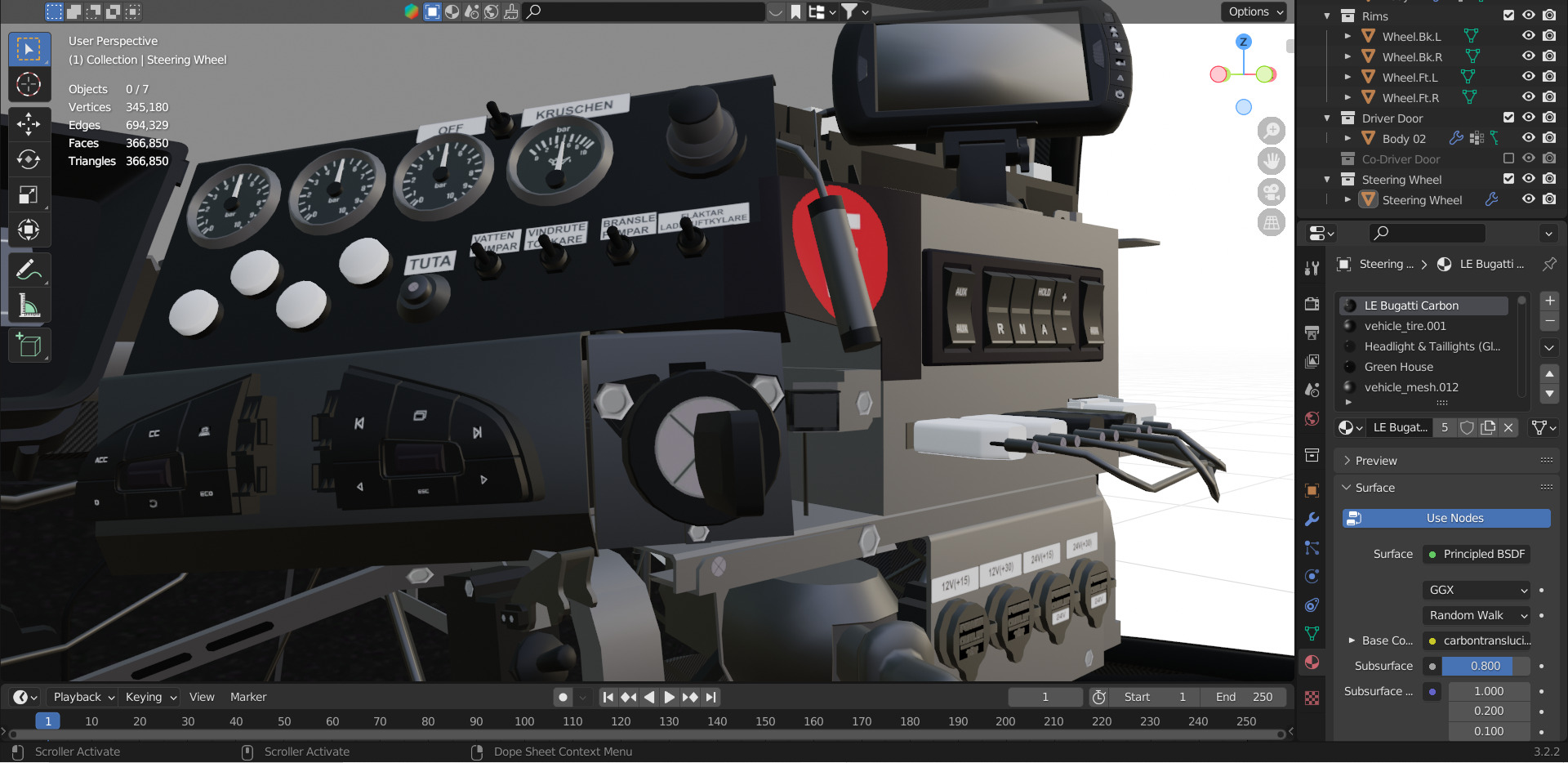This screenshot has width=1568, height=763.
Task: Click the Subsurface Radius 1.000 field
Action: (x=1489, y=691)
